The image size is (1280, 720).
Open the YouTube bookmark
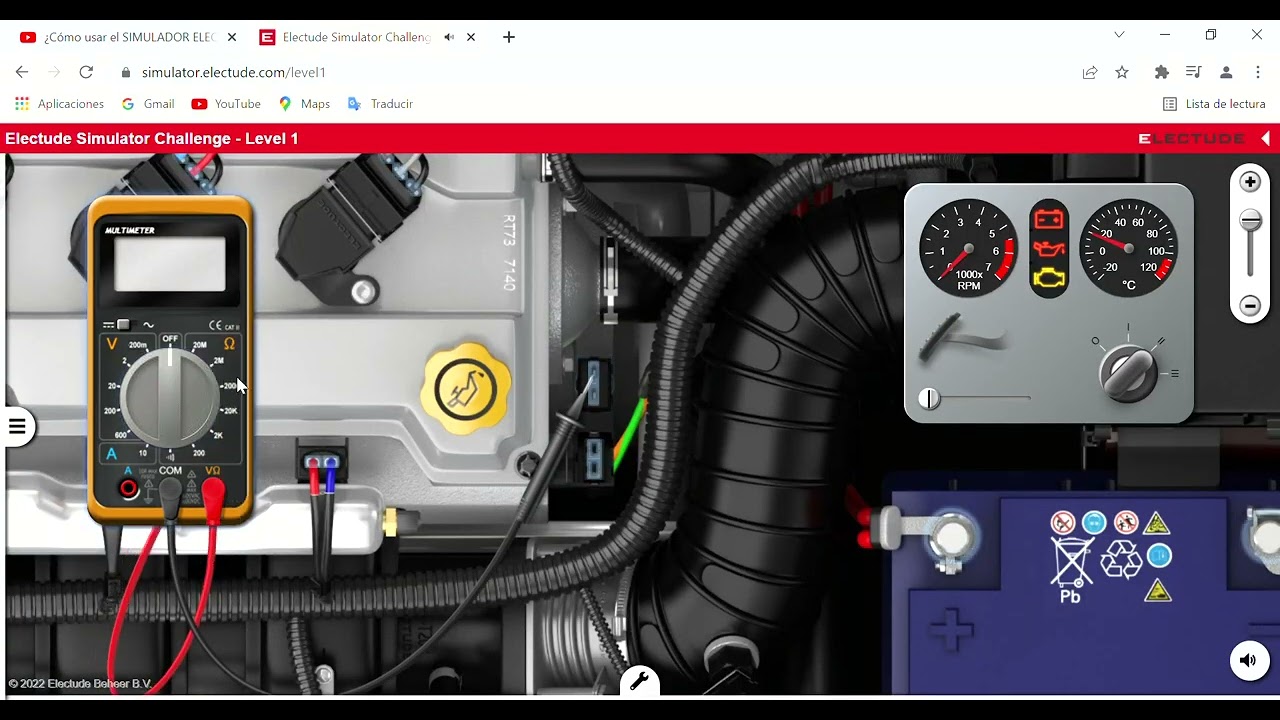[x=226, y=104]
